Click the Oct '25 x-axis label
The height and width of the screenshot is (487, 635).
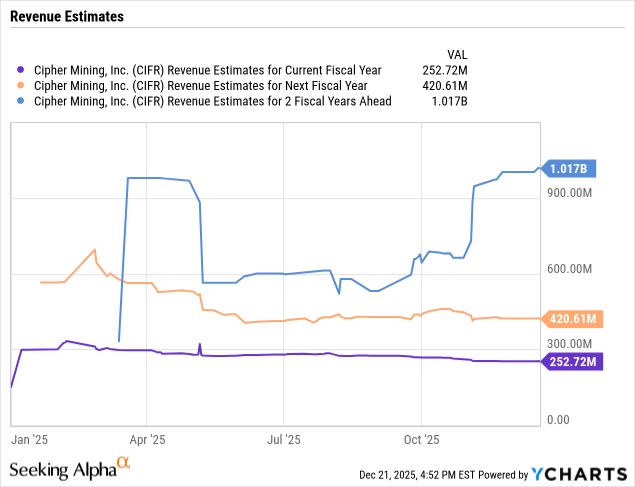pos(422,439)
